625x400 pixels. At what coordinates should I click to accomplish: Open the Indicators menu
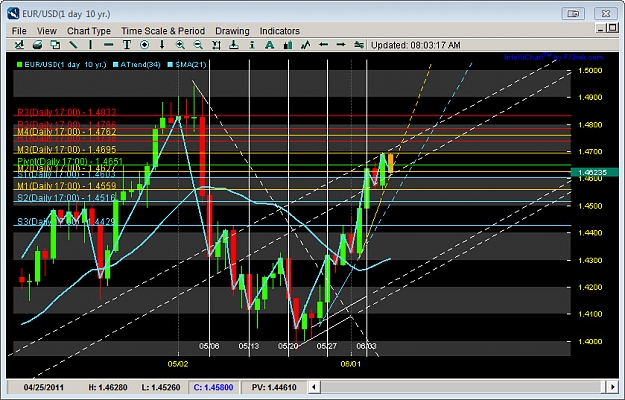tap(279, 31)
